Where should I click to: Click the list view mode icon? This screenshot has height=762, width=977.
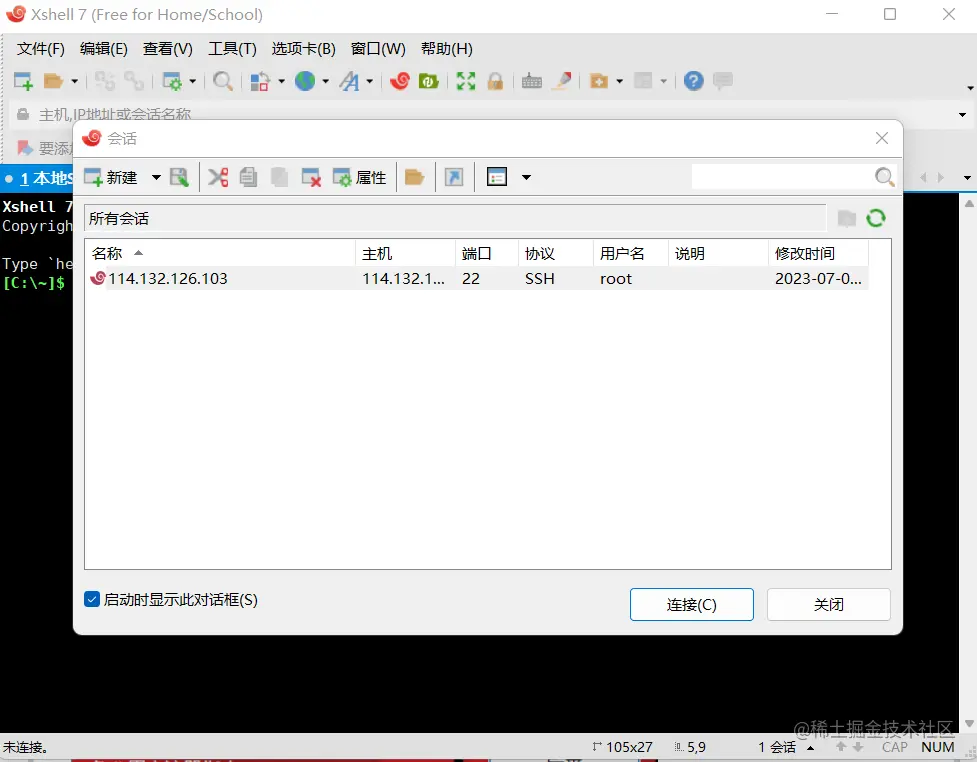tap(497, 178)
